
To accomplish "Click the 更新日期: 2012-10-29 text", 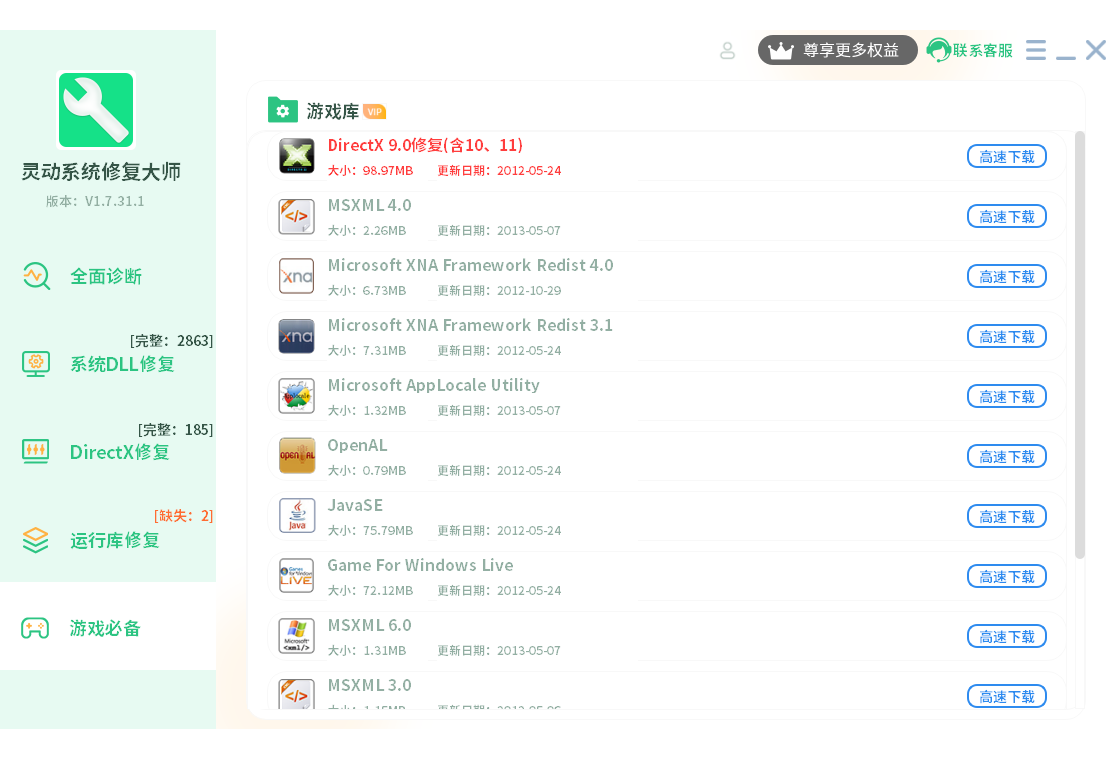I will coord(499,291).
